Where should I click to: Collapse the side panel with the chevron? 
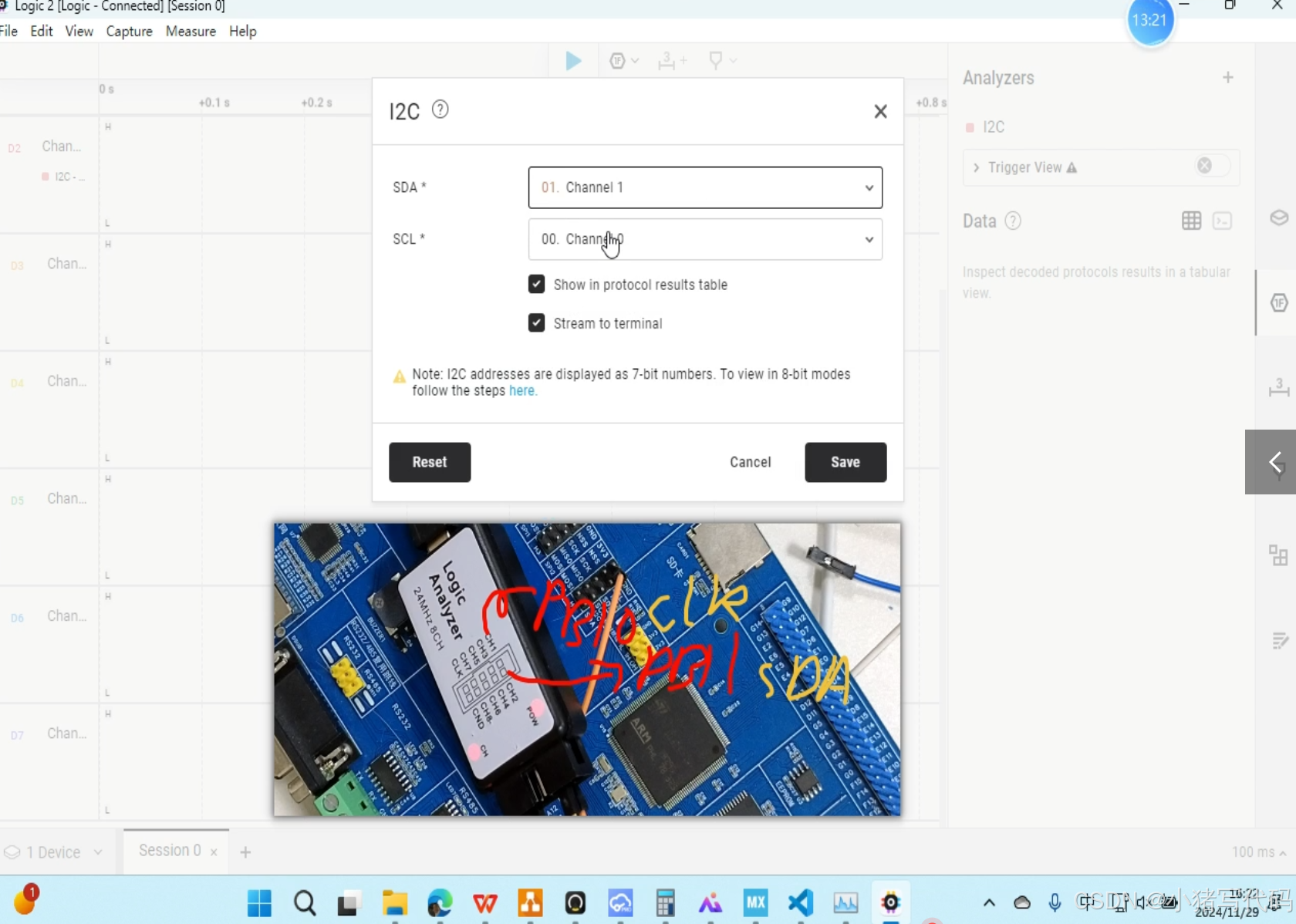click(1274, 461)
